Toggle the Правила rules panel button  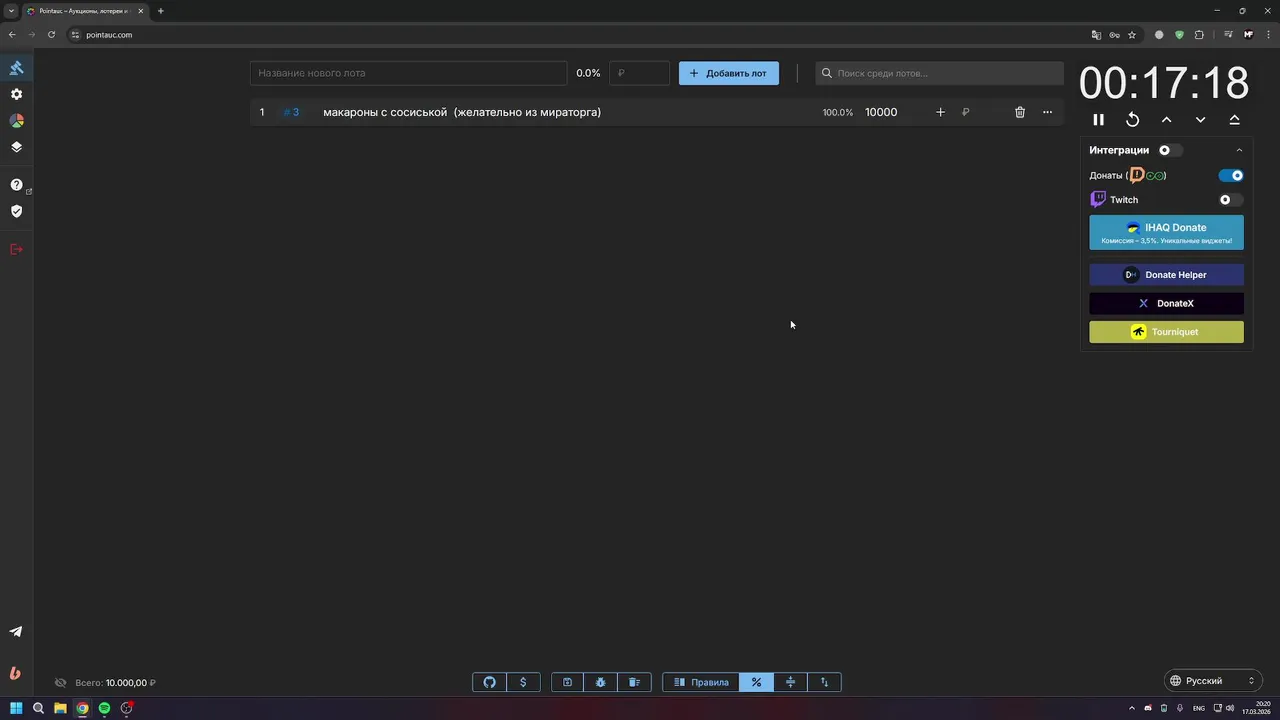[x=701, y=682]
